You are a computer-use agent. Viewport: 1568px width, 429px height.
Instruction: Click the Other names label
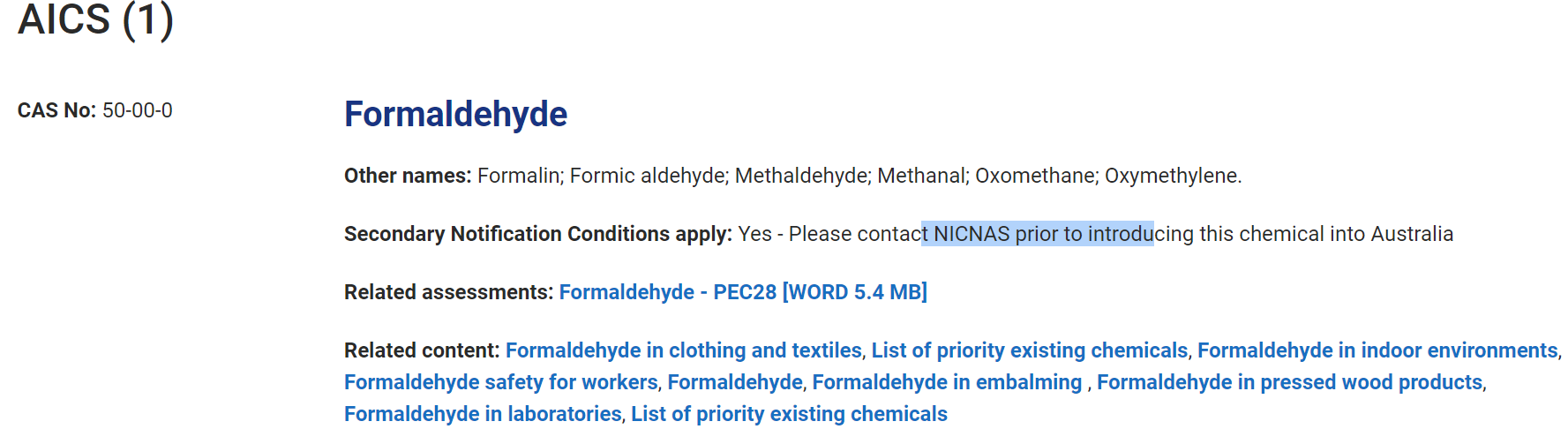click(x=408, y=176)
